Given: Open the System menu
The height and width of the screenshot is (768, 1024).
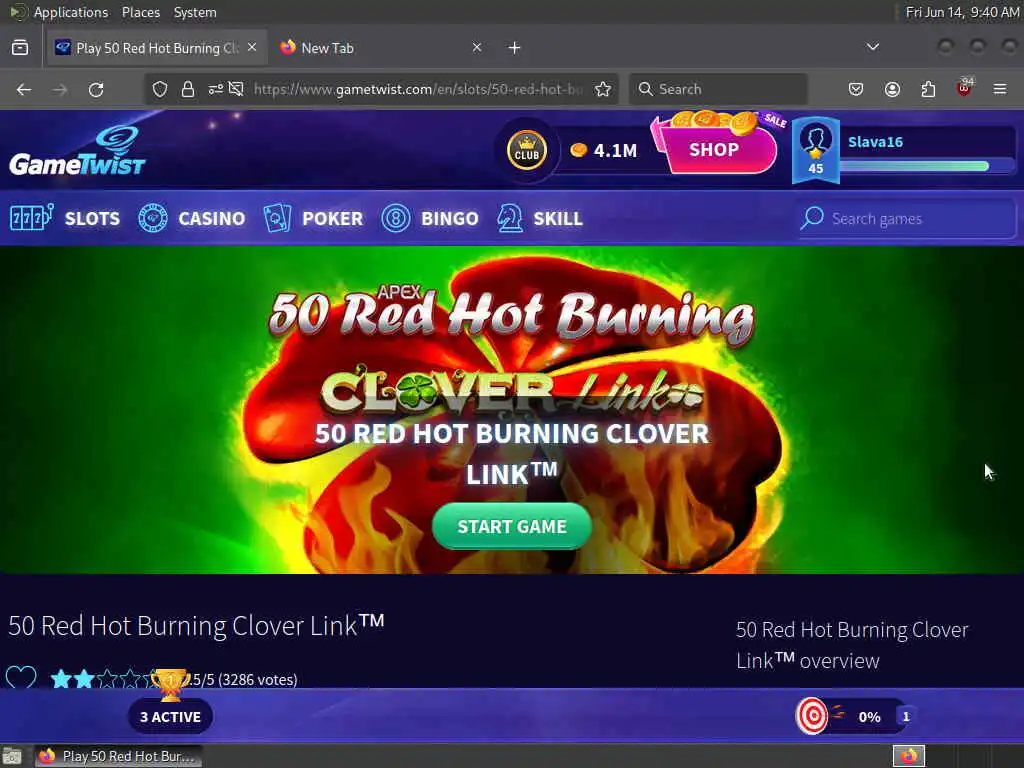Looking at the screenshot, I should tap(195, 12).
